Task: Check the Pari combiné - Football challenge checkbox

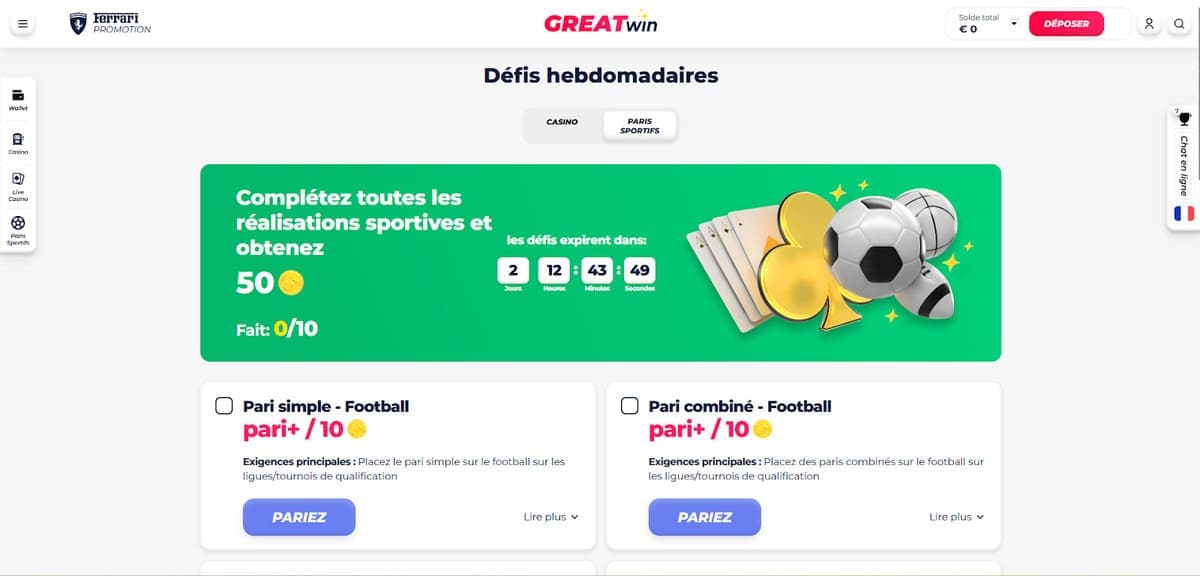Action: (631, 405)
